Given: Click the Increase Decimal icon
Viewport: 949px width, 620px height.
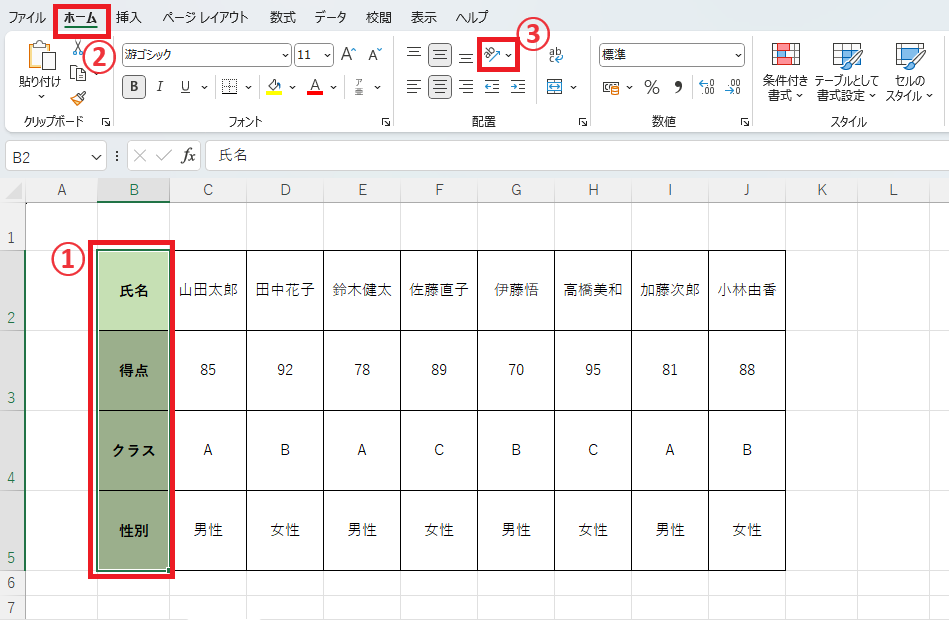Looking at the screenshot, I should click(706, 87).
